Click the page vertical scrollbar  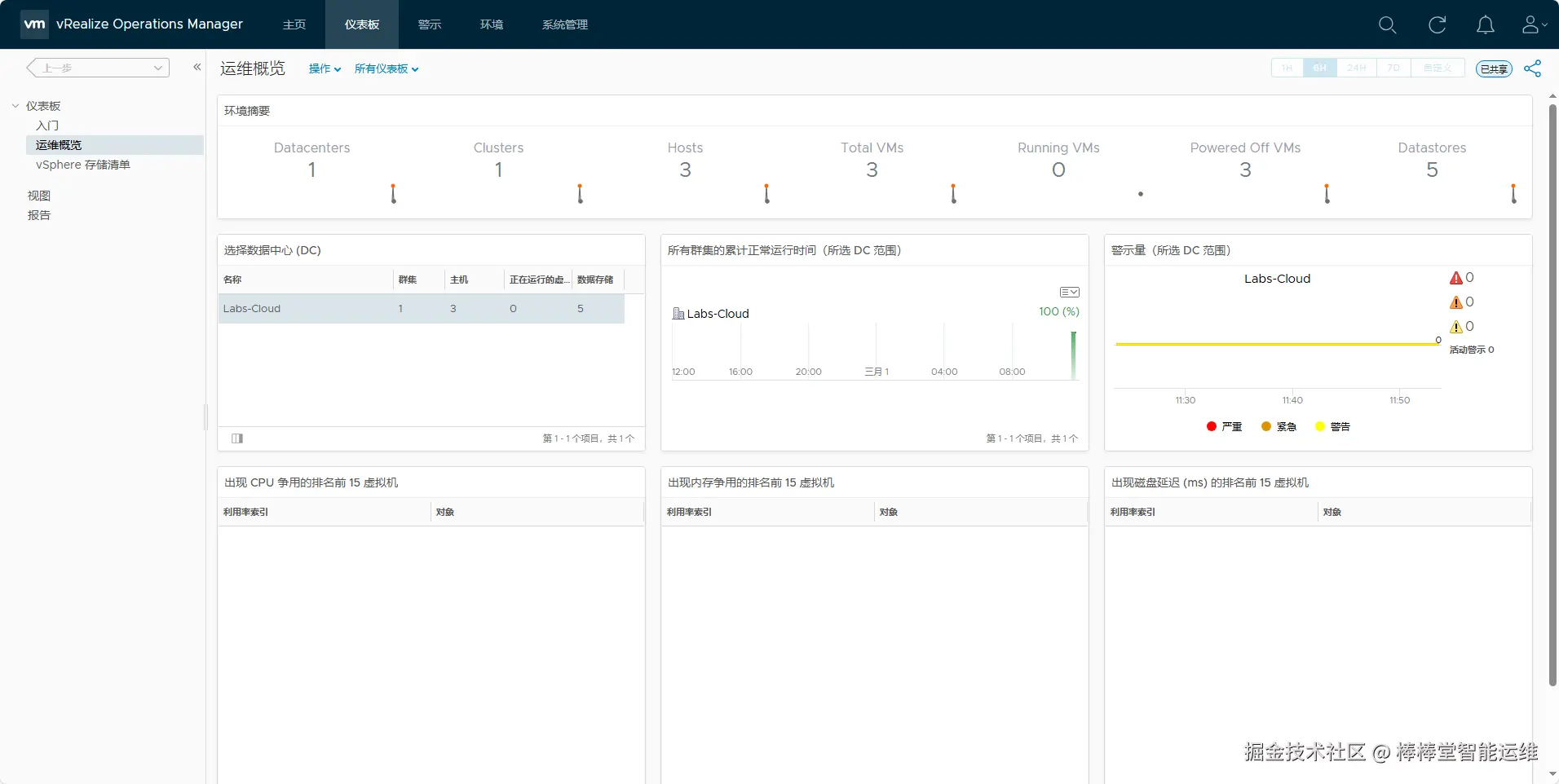click(1552, 395)
